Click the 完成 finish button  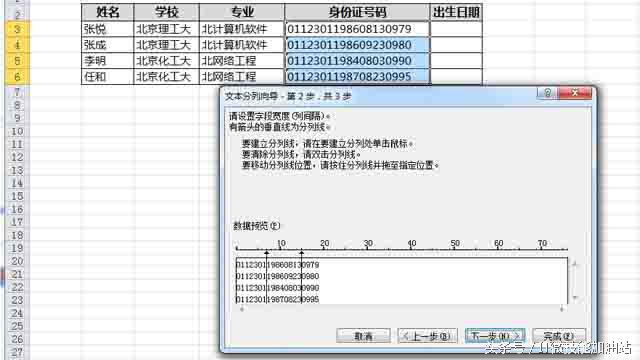tap(559, 336)
